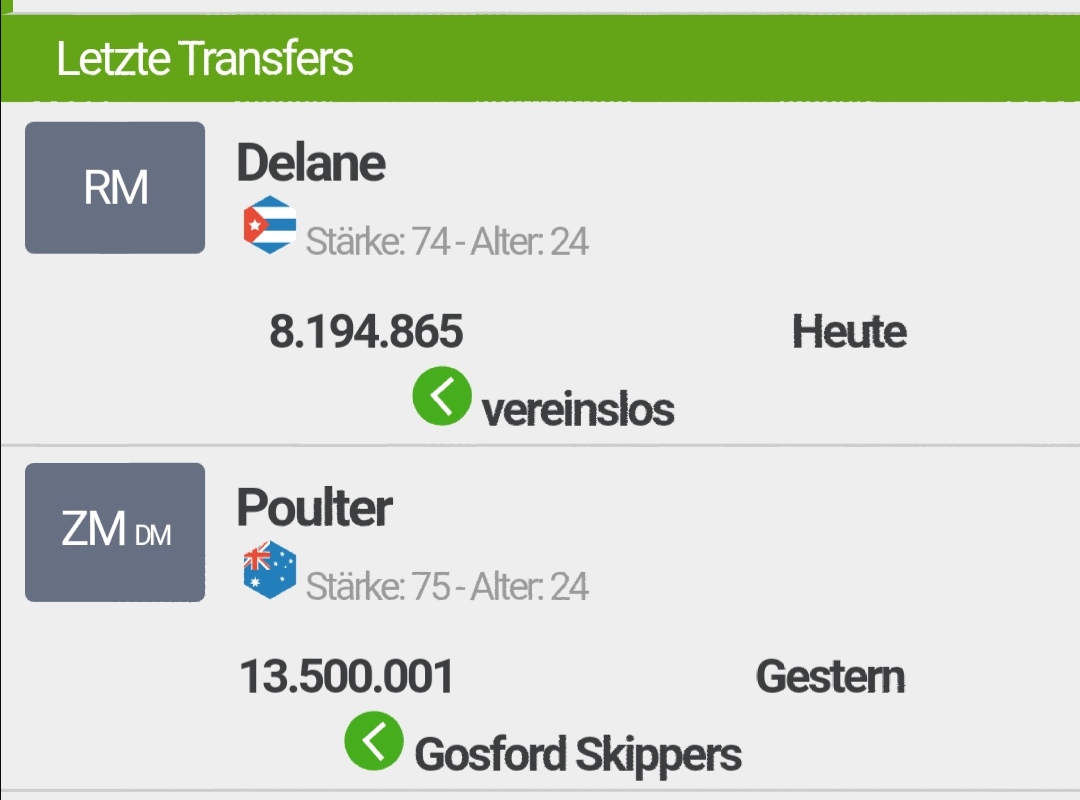
Task: Tap the transfer fee 8.194.865
Action: (366, 331)
